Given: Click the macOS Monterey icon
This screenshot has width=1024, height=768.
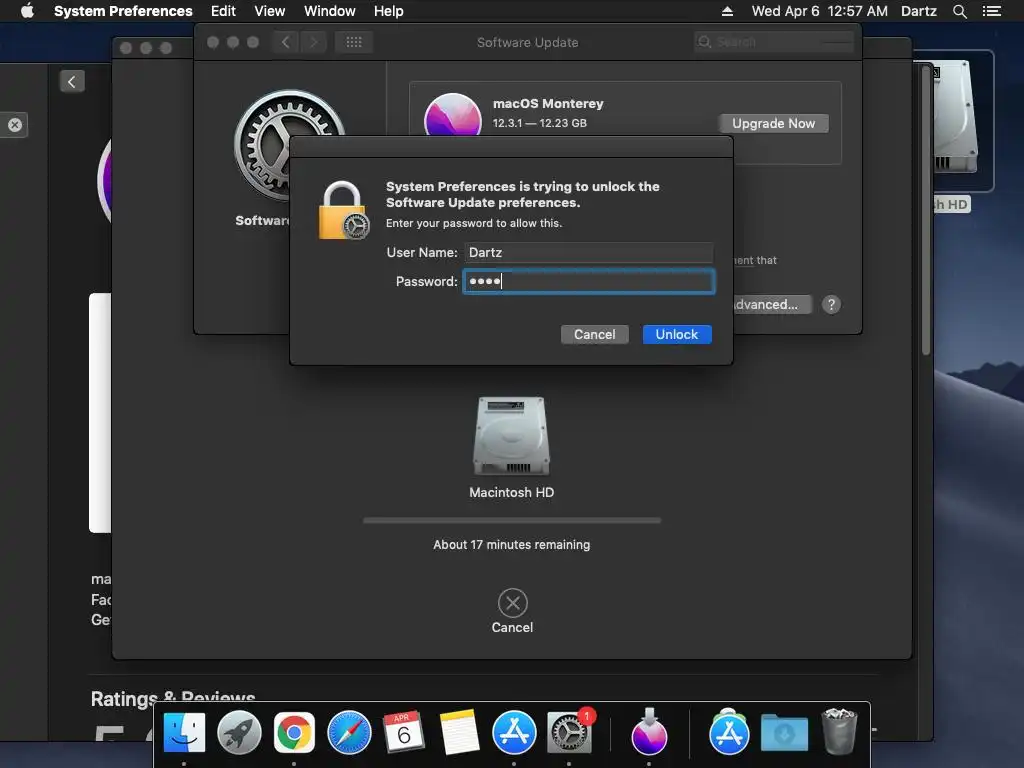Looking at the screenshot, I should pyautogui.click(x=453, y=116).
